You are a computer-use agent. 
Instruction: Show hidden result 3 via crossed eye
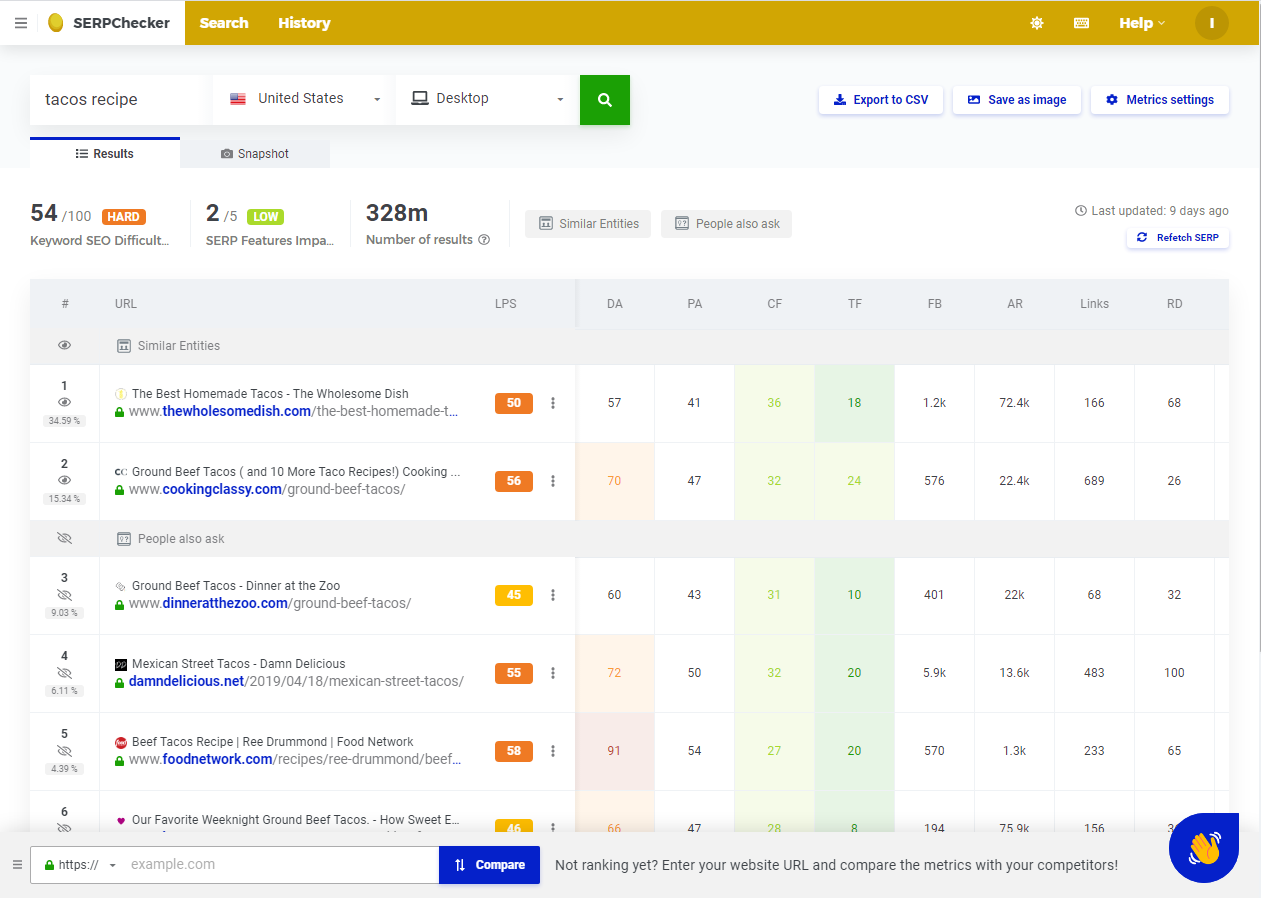65,594
